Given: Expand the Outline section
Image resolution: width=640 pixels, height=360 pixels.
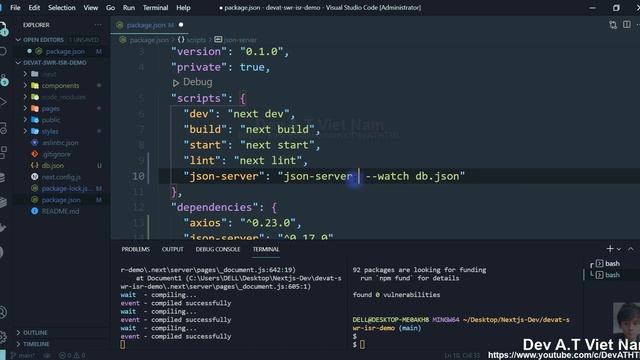Looking at the screenshot, I should tap(18, 333).
